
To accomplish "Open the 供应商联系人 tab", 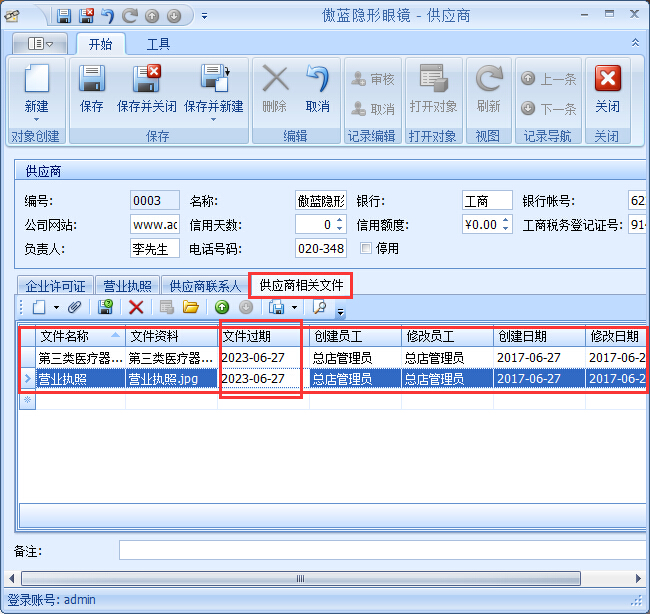I will (205, 286).
